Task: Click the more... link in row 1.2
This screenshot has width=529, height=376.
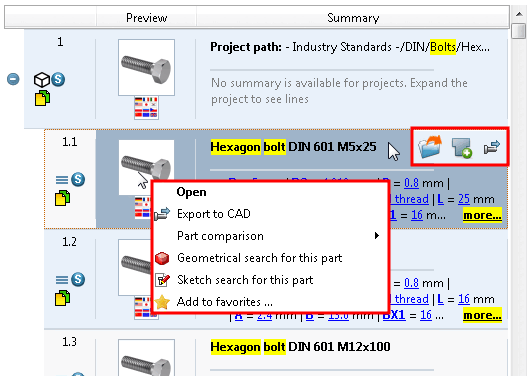Action: click(482, 315)
